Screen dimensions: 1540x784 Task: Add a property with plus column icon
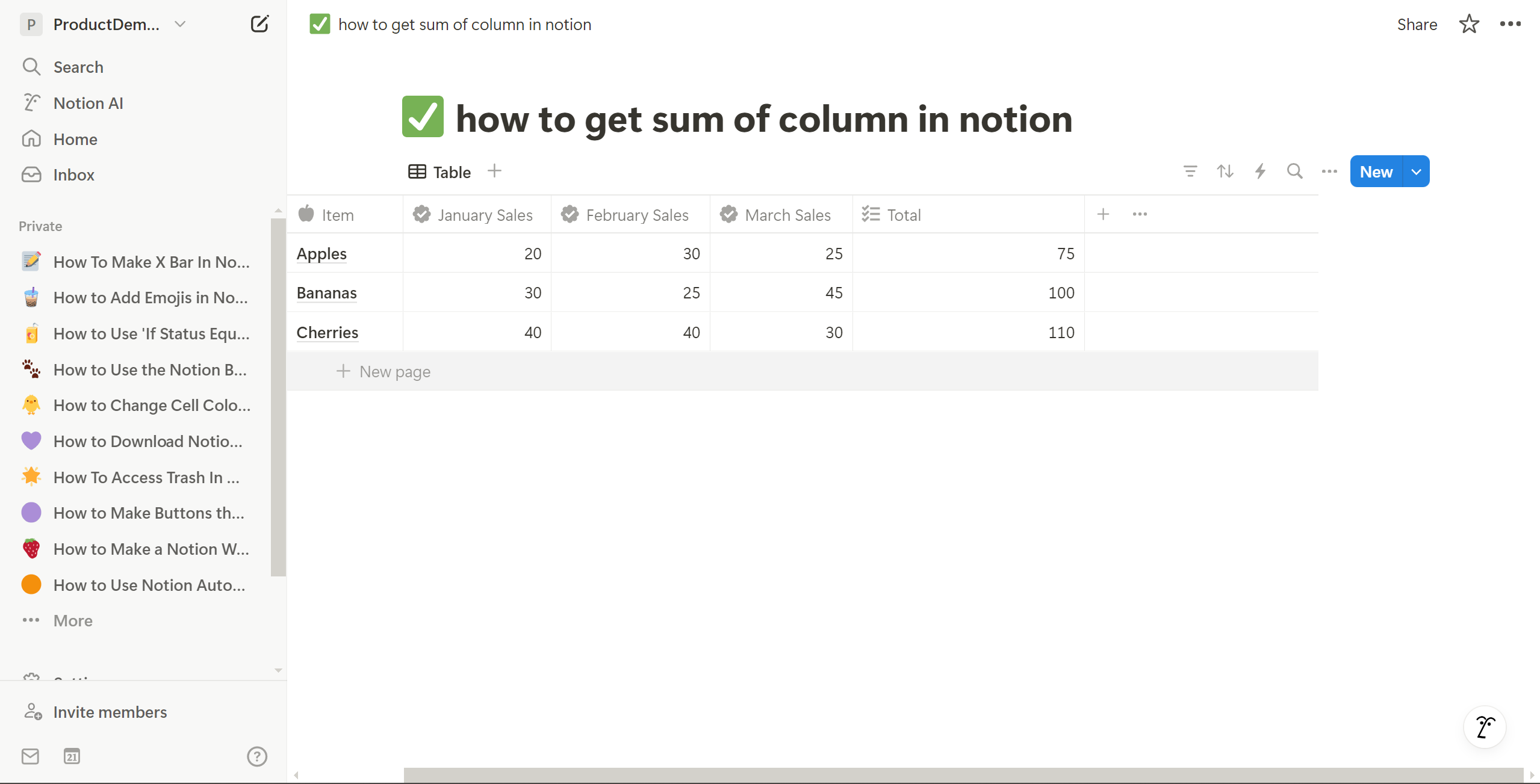1103,214
